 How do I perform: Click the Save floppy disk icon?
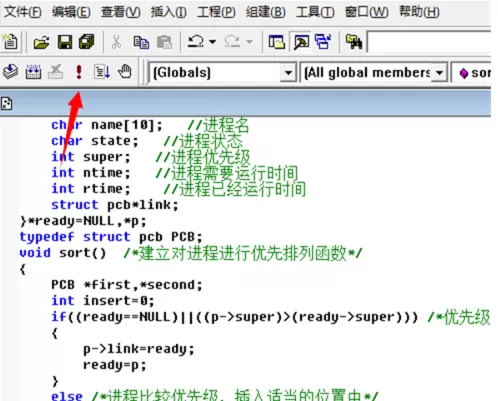pyautogui.click(x=65, y=42)
